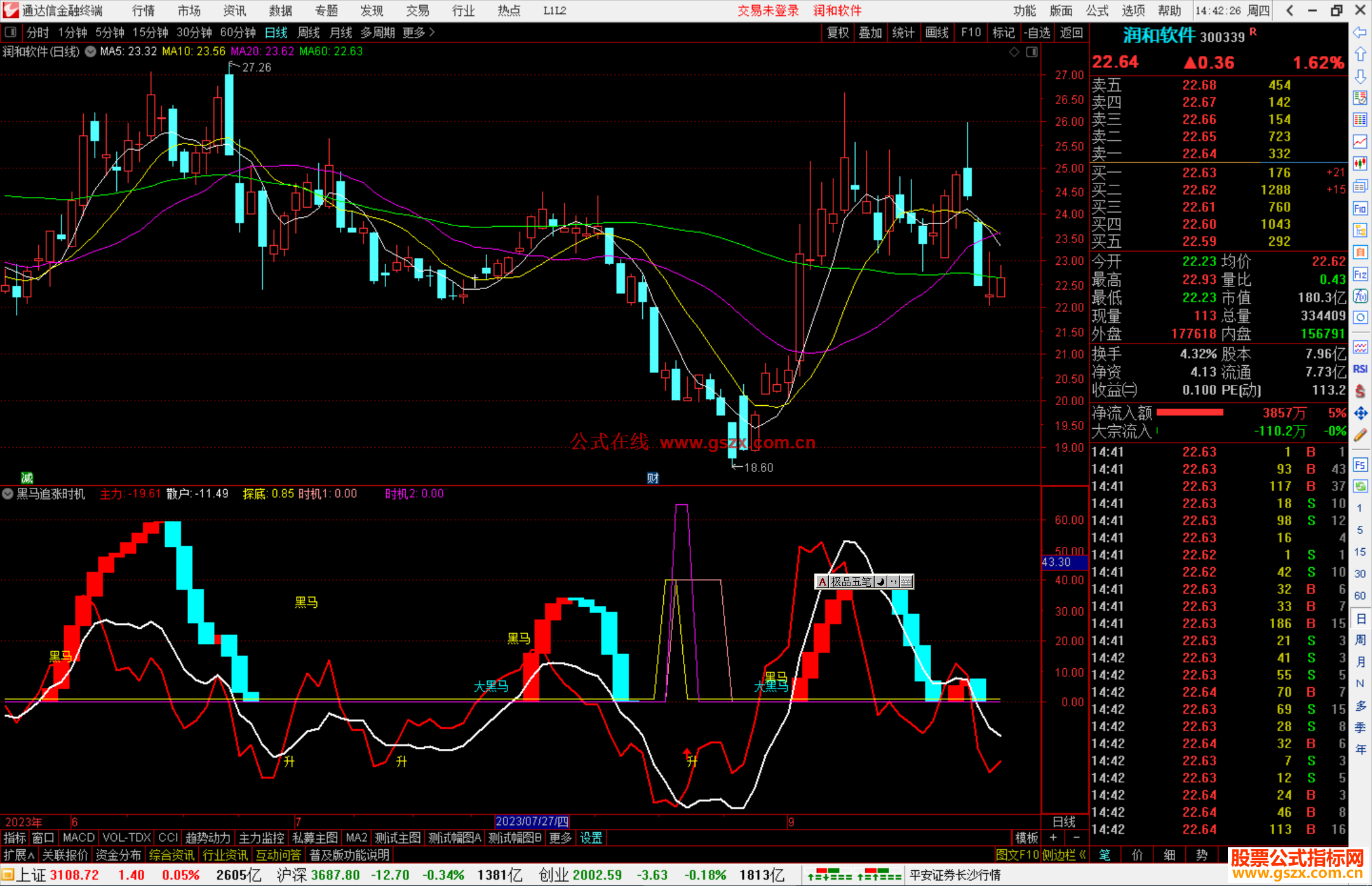Open the RSI indicator from sidebar

[x=1360, y=369]
